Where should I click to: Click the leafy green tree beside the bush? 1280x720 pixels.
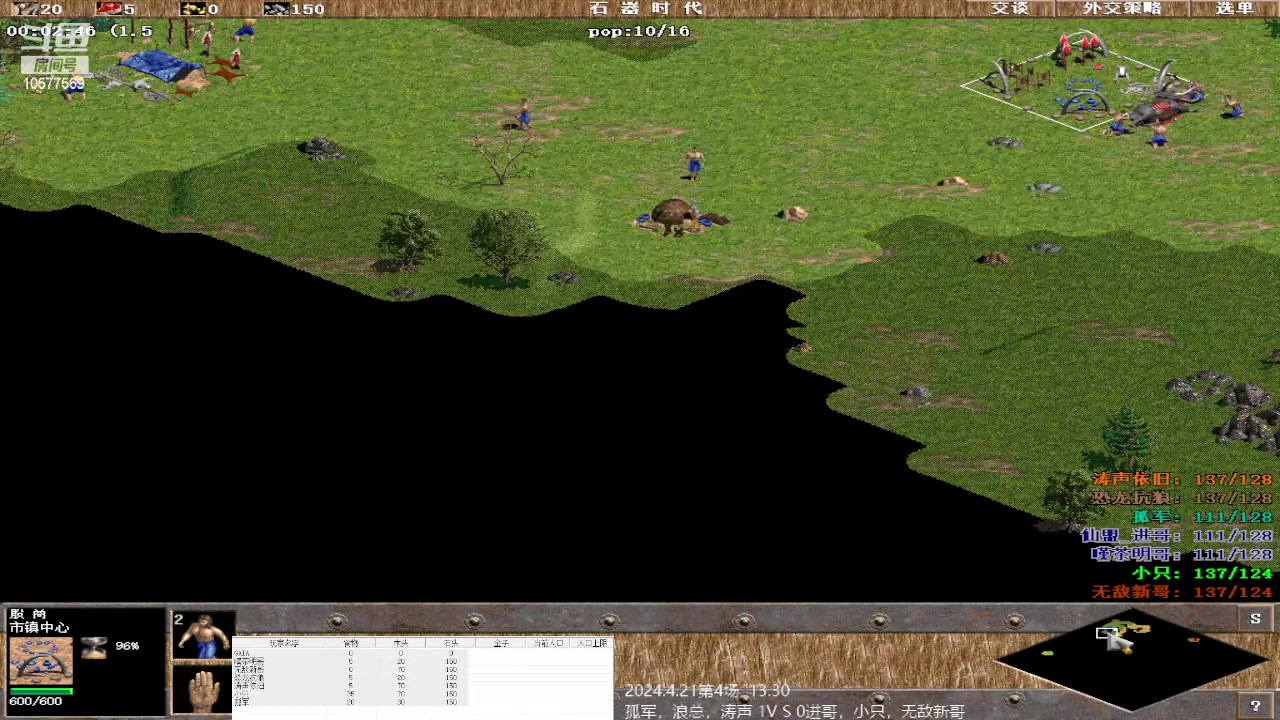pyautogui.click(x=505, y=246)
